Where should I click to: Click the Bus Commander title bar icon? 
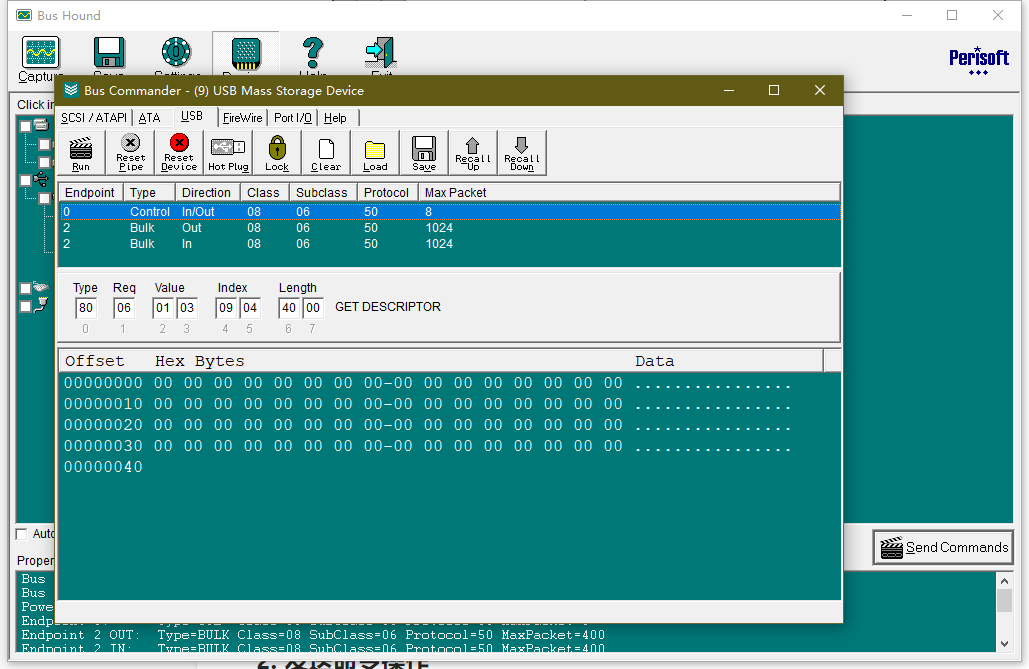[71, 90]
